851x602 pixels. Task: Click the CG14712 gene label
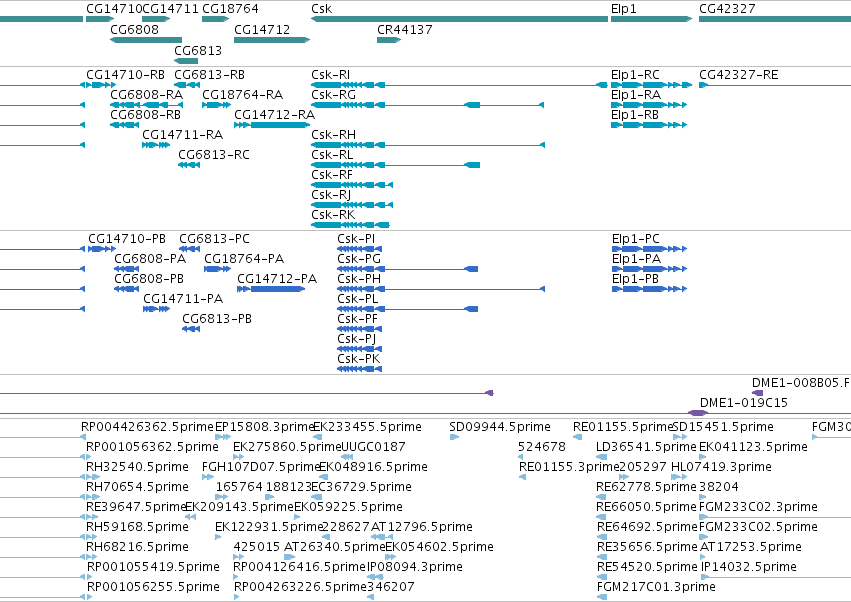point(262,29)
